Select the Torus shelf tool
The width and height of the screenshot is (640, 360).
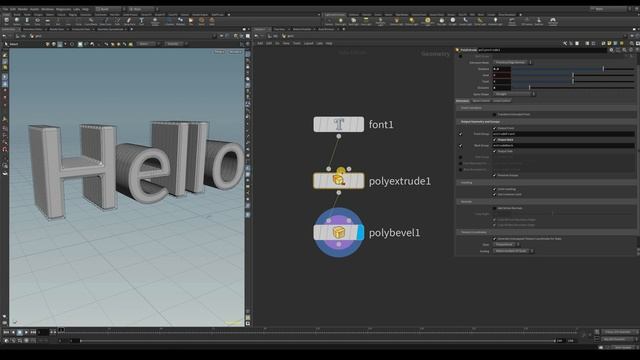[x=37, y=21]
